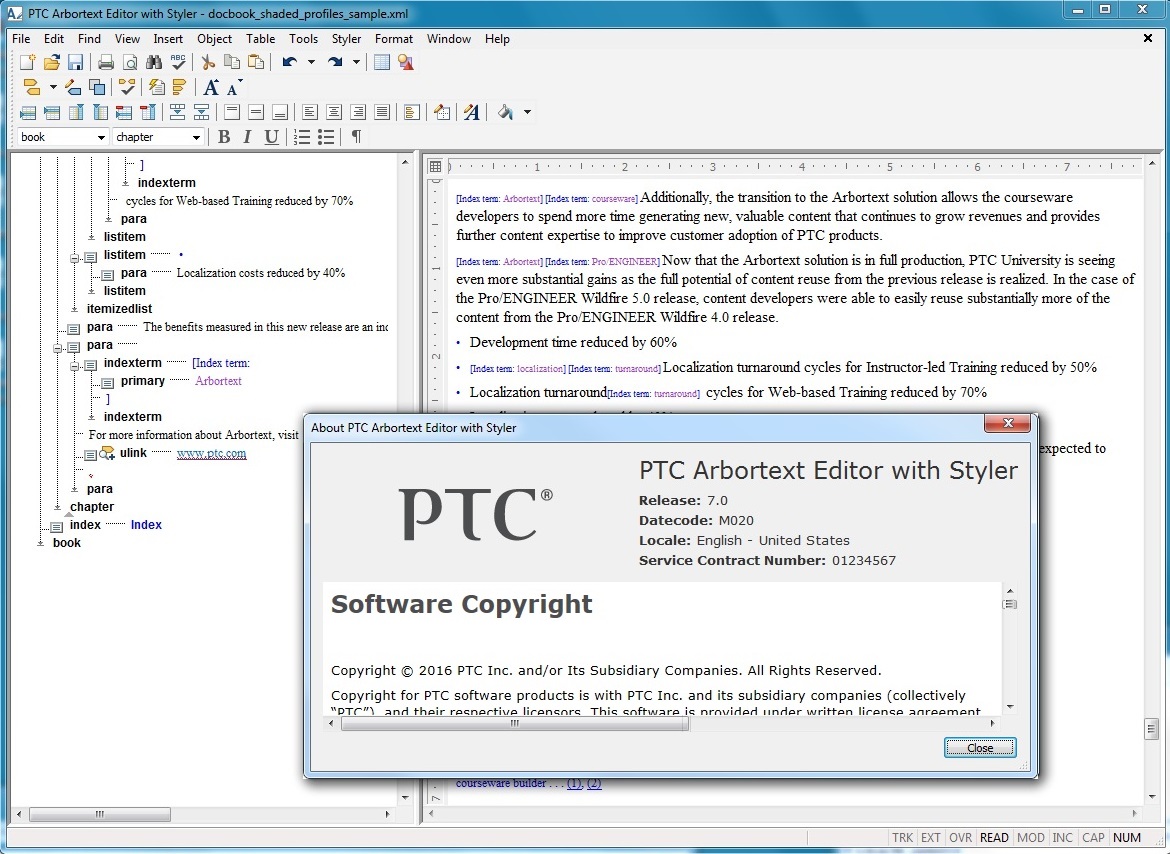Toggle the READ status bar indicator
Image resolution: width=1170 pixels, height=854 pixels.
tap(994, 838)
